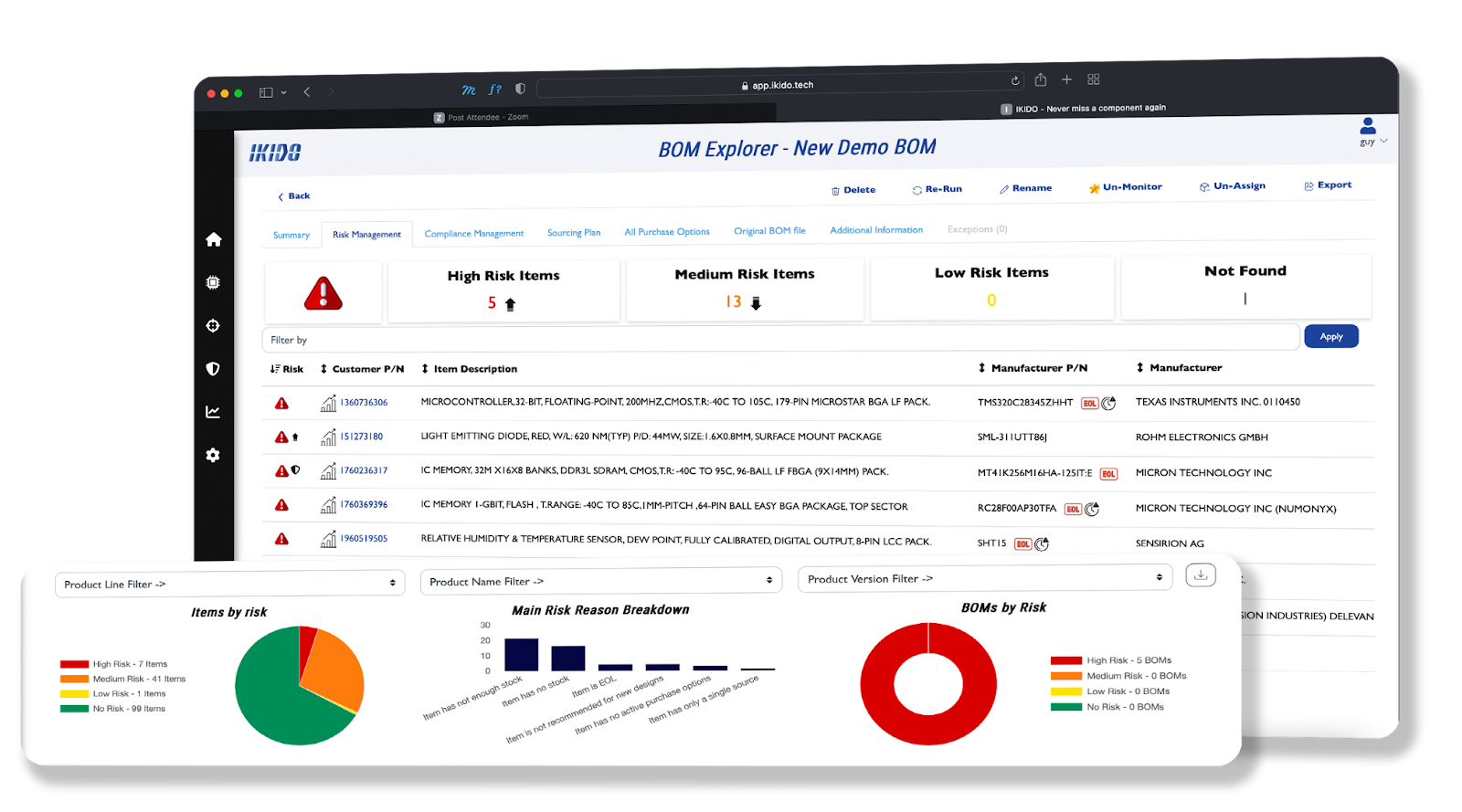Click EOL badge for TMS320C28345ZHHT

1090,403
